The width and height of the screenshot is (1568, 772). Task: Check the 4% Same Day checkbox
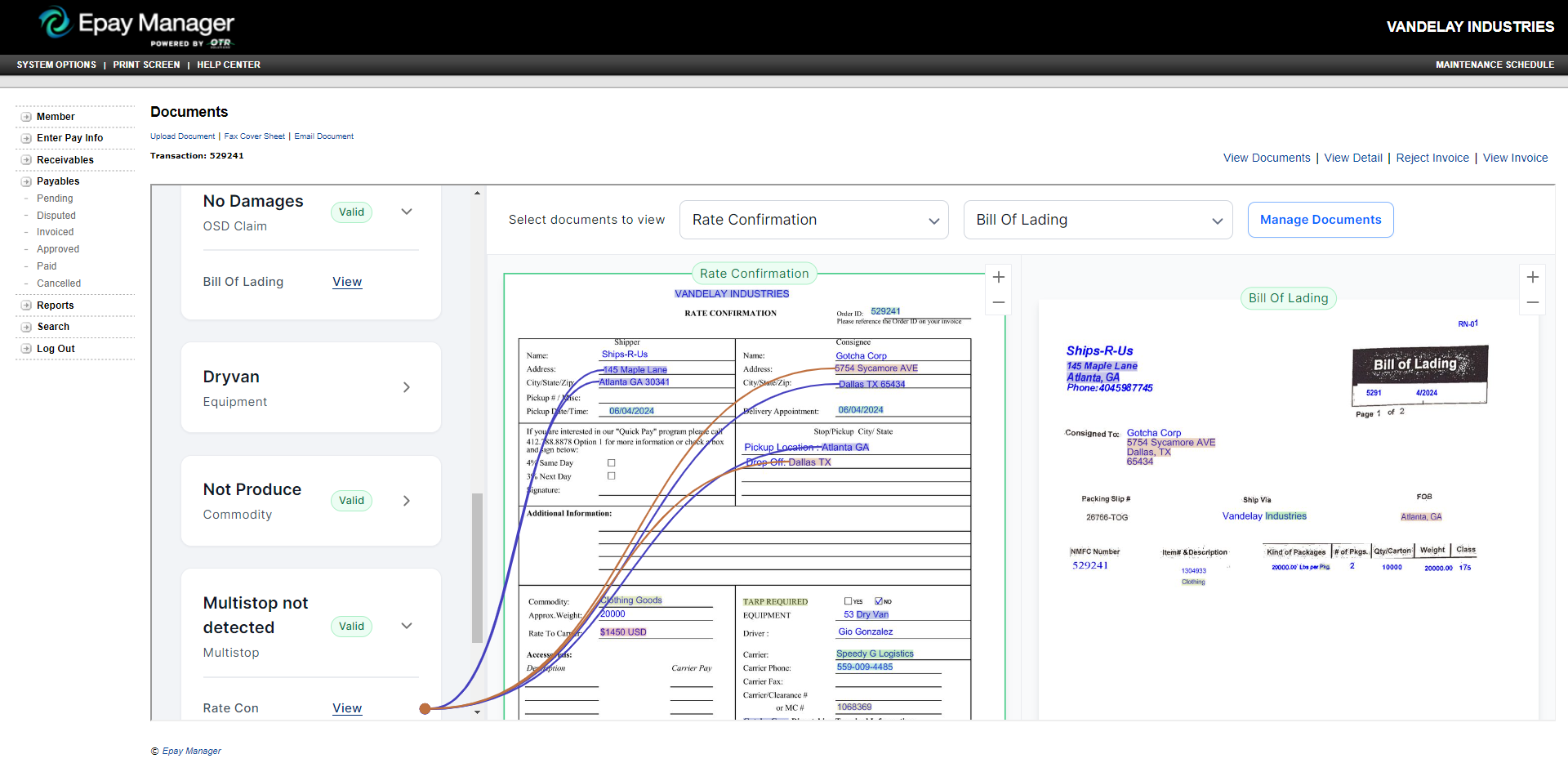pos(611,462)
